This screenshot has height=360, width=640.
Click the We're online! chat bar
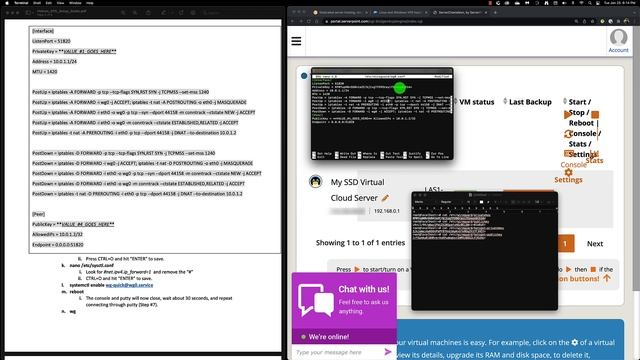coord(344,337)
